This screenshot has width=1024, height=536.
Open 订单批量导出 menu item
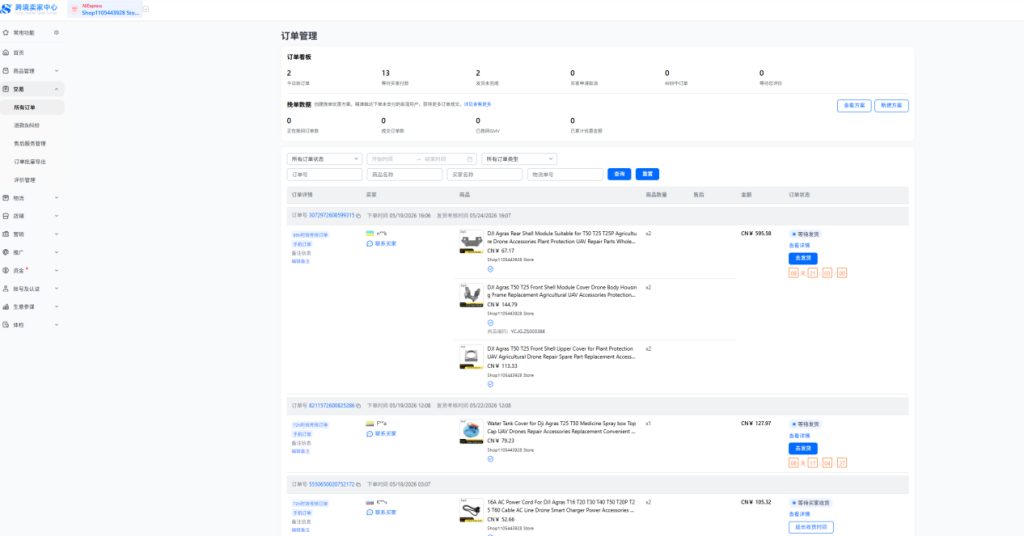(x=30, y=162)
